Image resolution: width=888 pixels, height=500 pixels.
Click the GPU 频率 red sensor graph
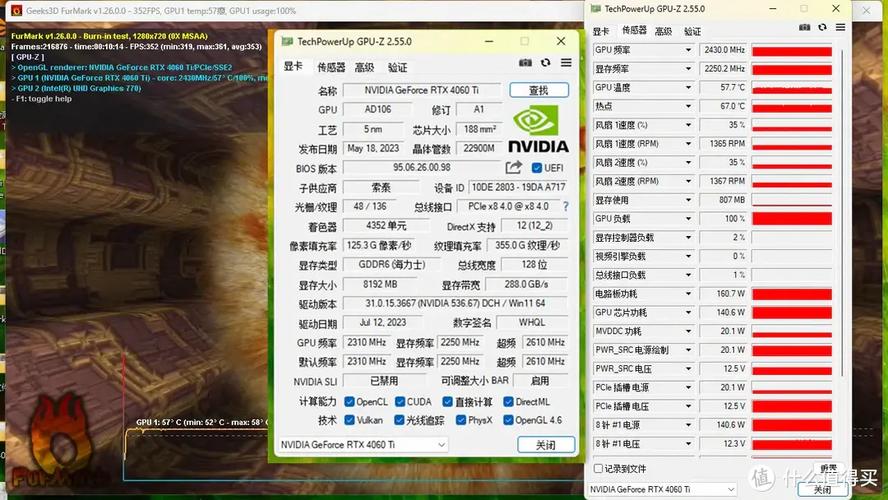tap(792, 50)
